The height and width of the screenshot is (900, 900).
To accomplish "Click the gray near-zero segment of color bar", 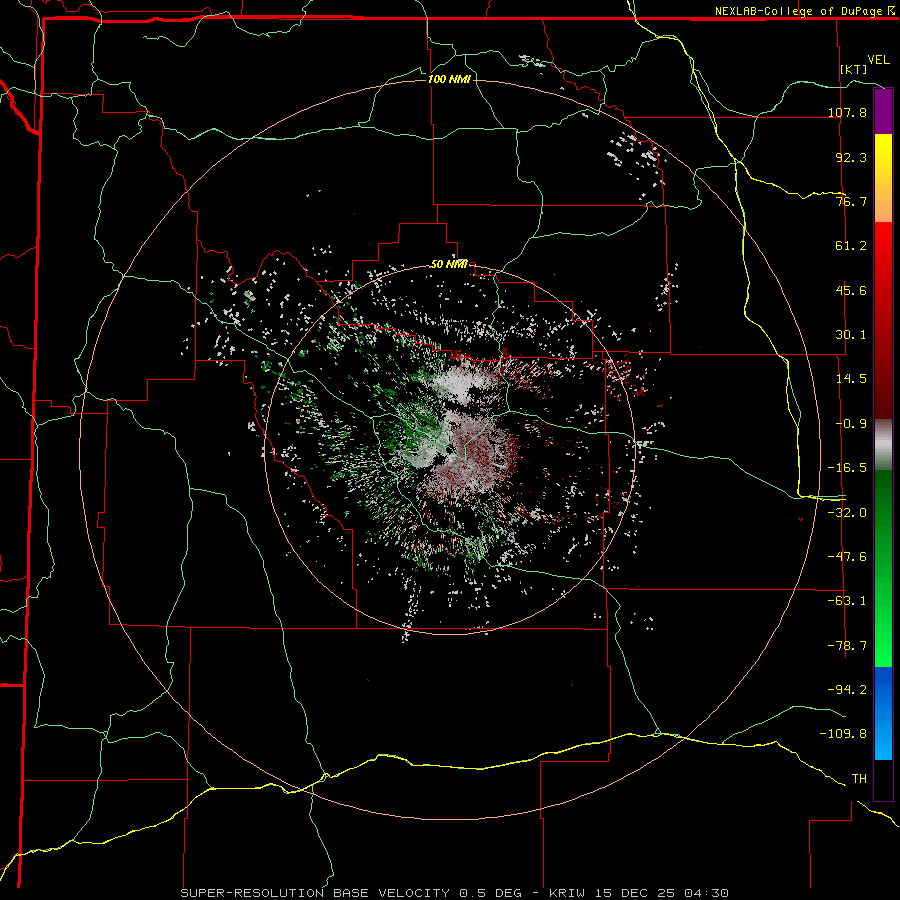I will coord(883,444).
